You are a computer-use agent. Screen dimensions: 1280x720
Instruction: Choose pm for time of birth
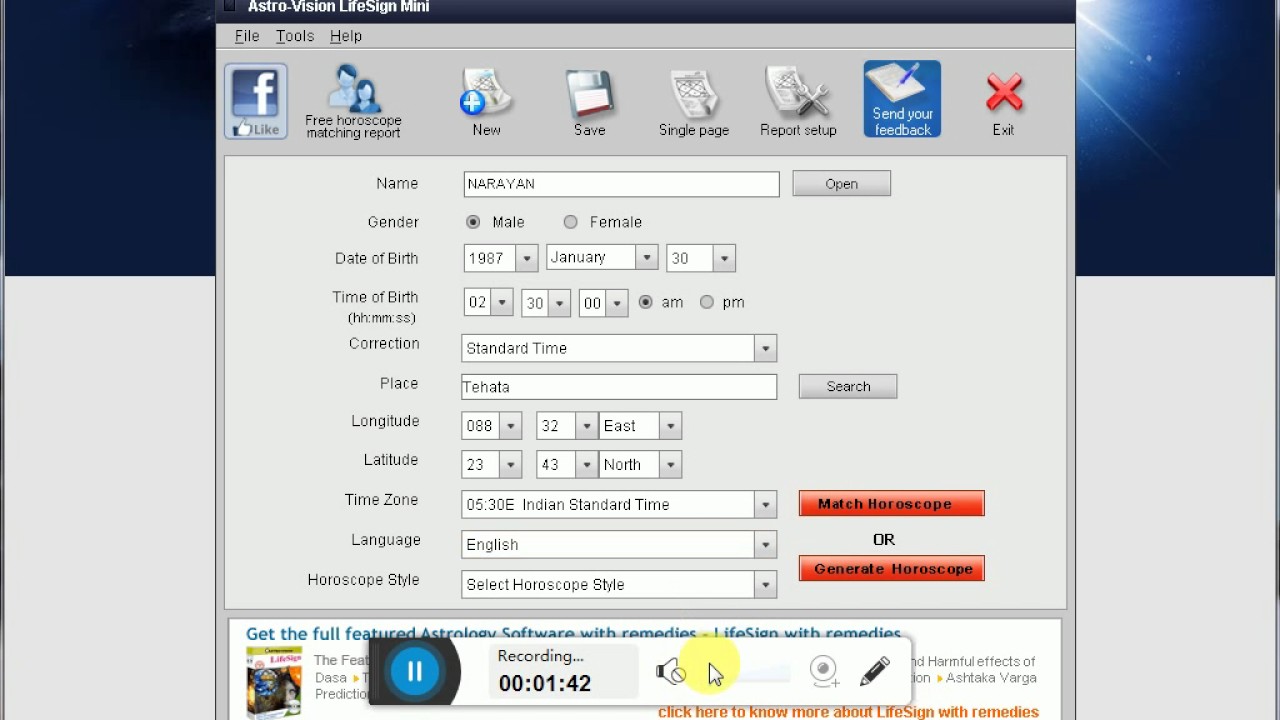[707, 302]
